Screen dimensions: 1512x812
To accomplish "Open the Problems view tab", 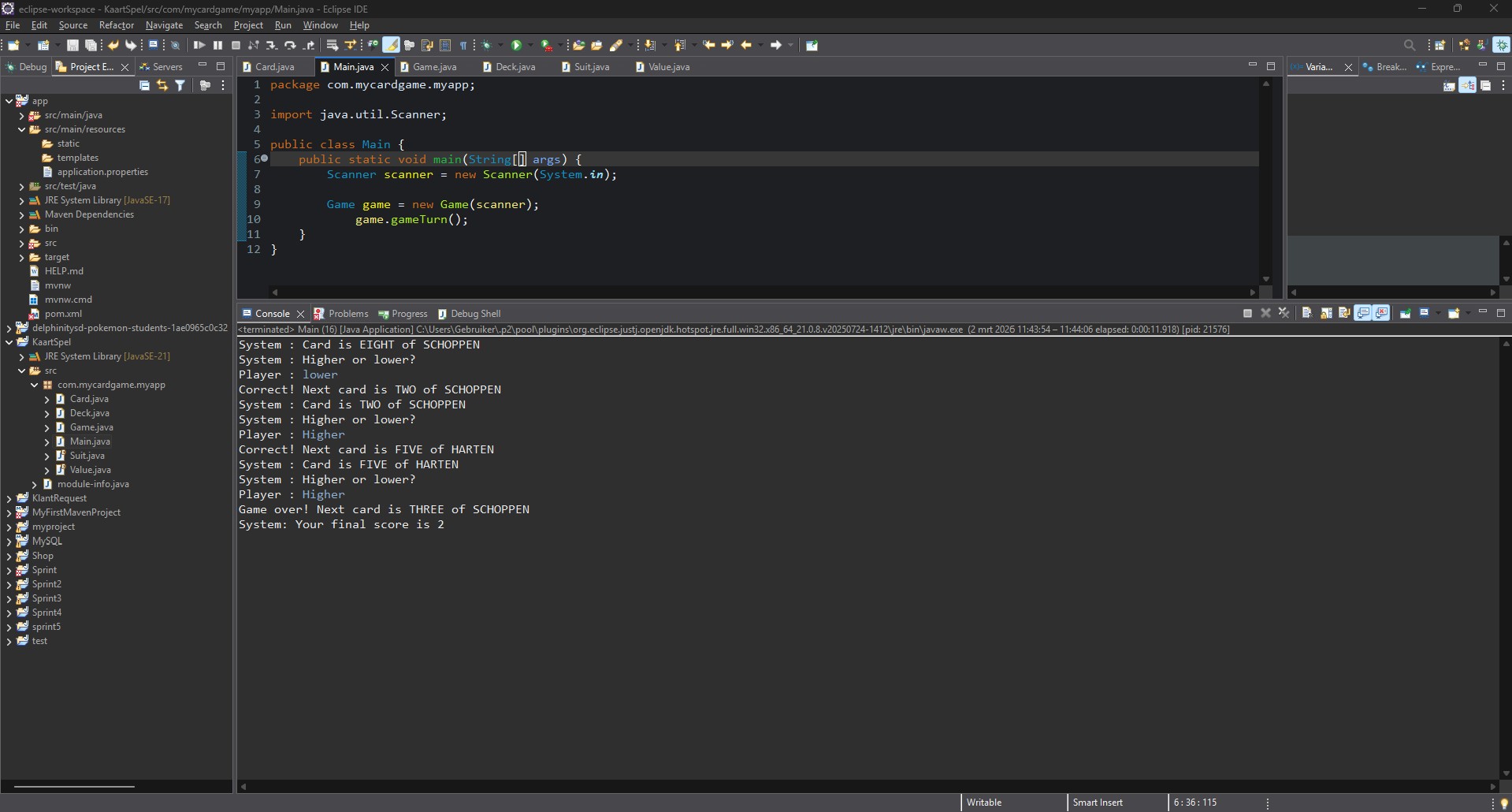I will click(x=347, y=314).
